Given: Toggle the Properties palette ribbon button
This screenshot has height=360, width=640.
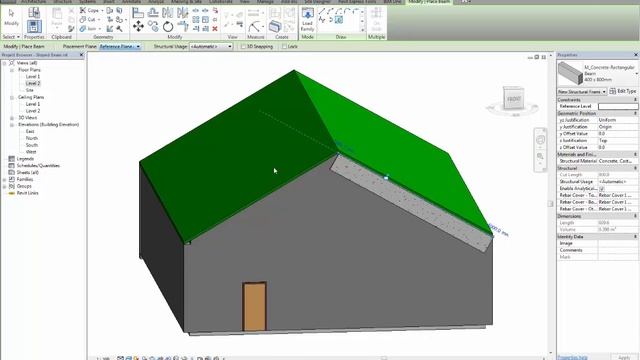Looking at the screenshot, I should 34,27.
